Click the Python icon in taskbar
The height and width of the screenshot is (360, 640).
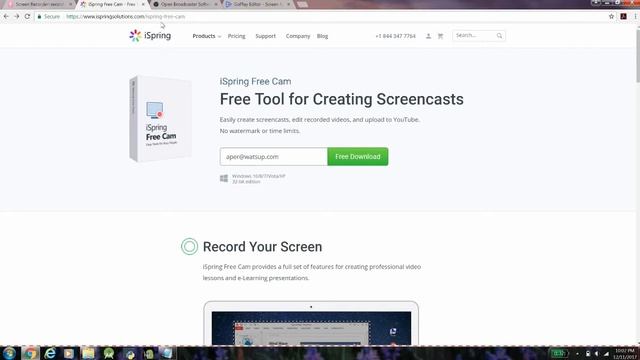pyautogui.click(x=130, y=353)
